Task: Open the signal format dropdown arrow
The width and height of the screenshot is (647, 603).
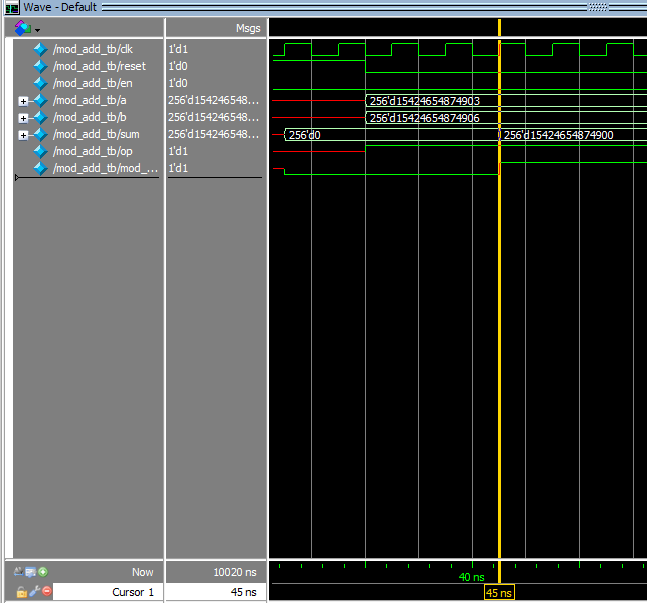Action: coord(38,30)
